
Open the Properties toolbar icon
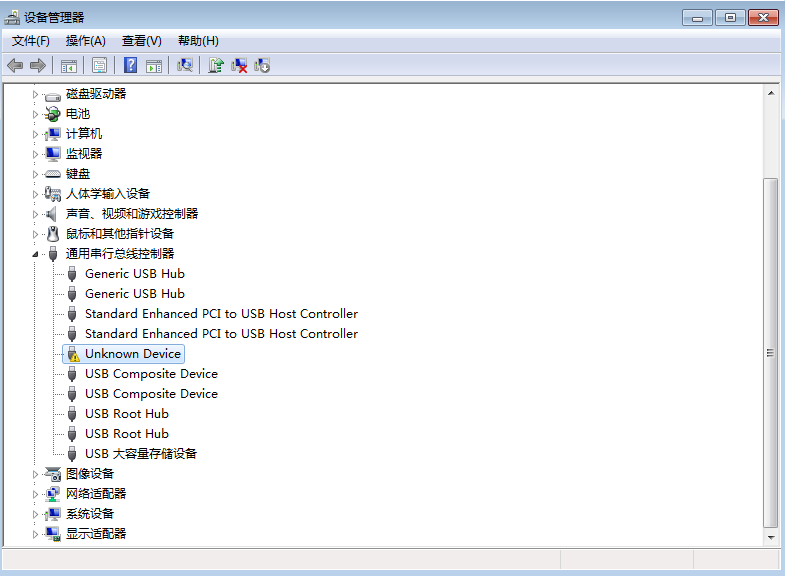(100, 66)
